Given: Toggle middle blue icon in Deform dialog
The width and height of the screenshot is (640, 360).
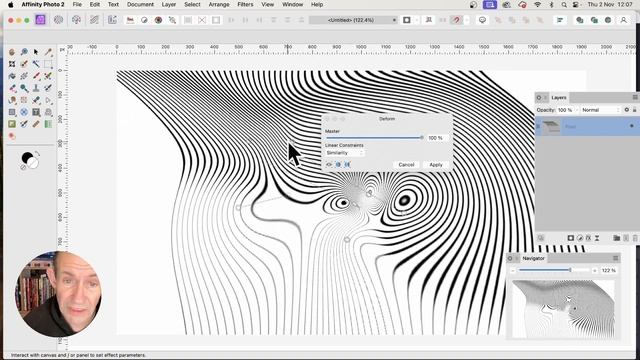Looking at the screenshot, I should click(x=338, y=164).
